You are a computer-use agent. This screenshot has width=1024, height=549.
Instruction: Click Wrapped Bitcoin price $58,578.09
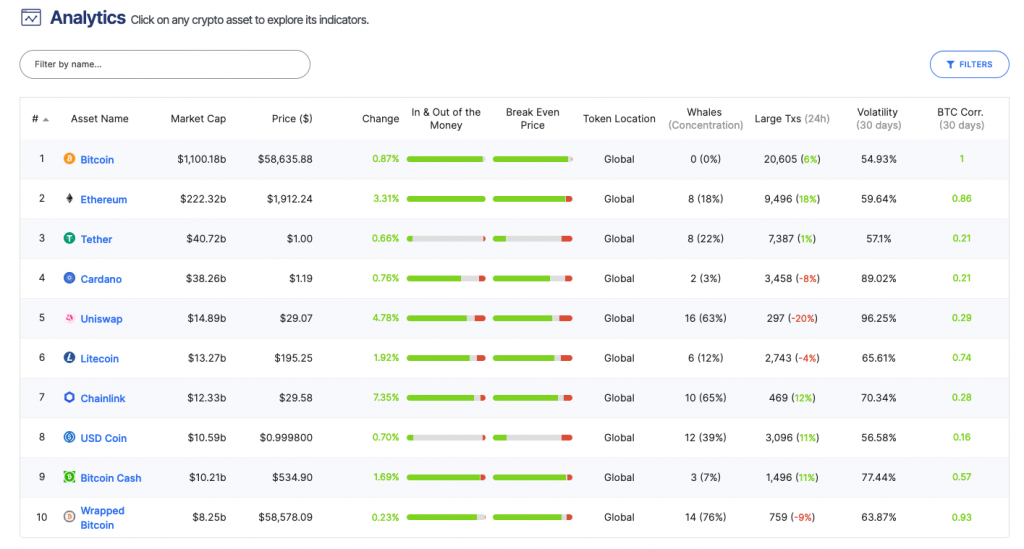coord(285,518)
